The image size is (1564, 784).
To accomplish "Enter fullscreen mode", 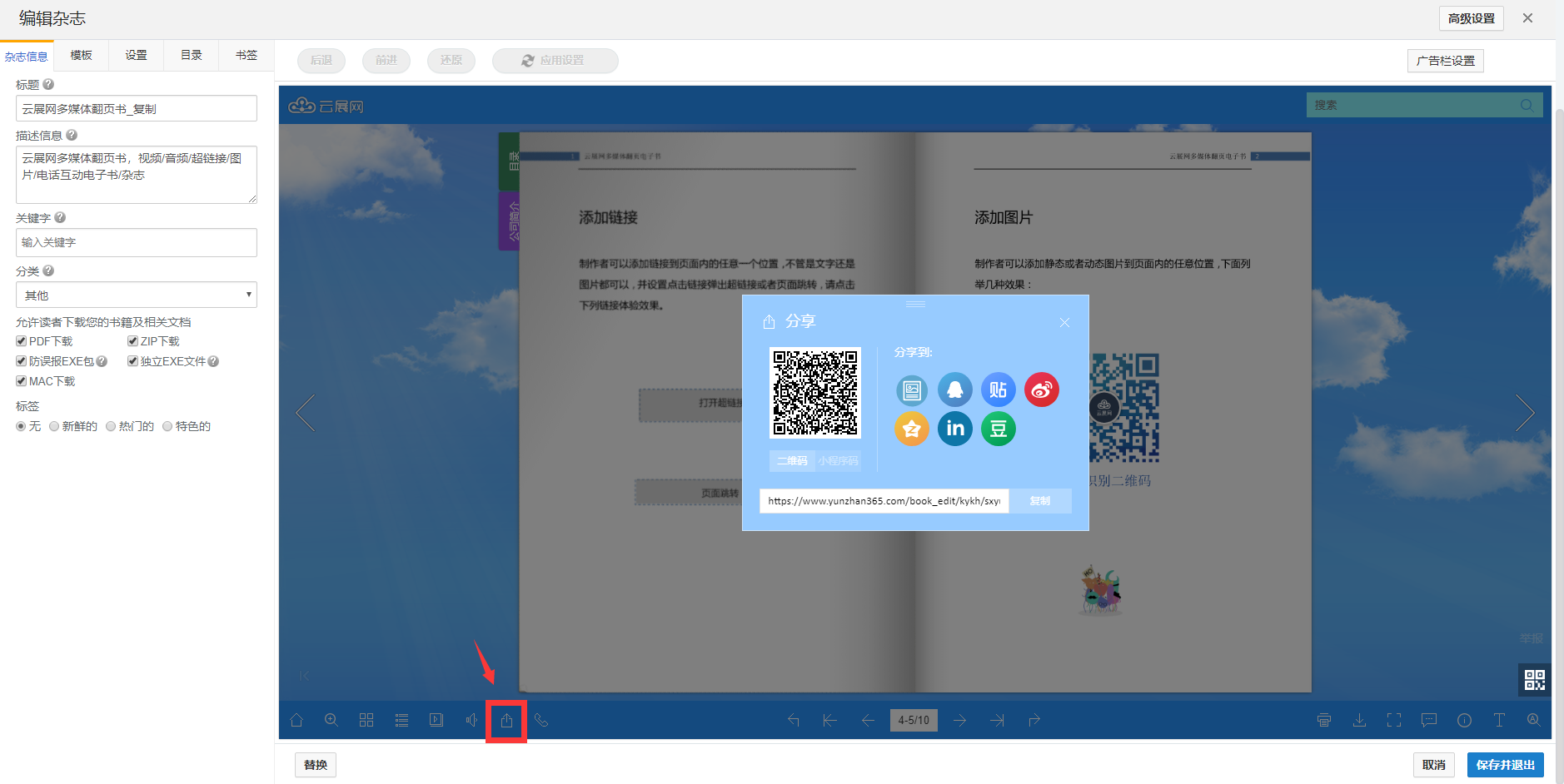I will click(x=1394, y=721).
